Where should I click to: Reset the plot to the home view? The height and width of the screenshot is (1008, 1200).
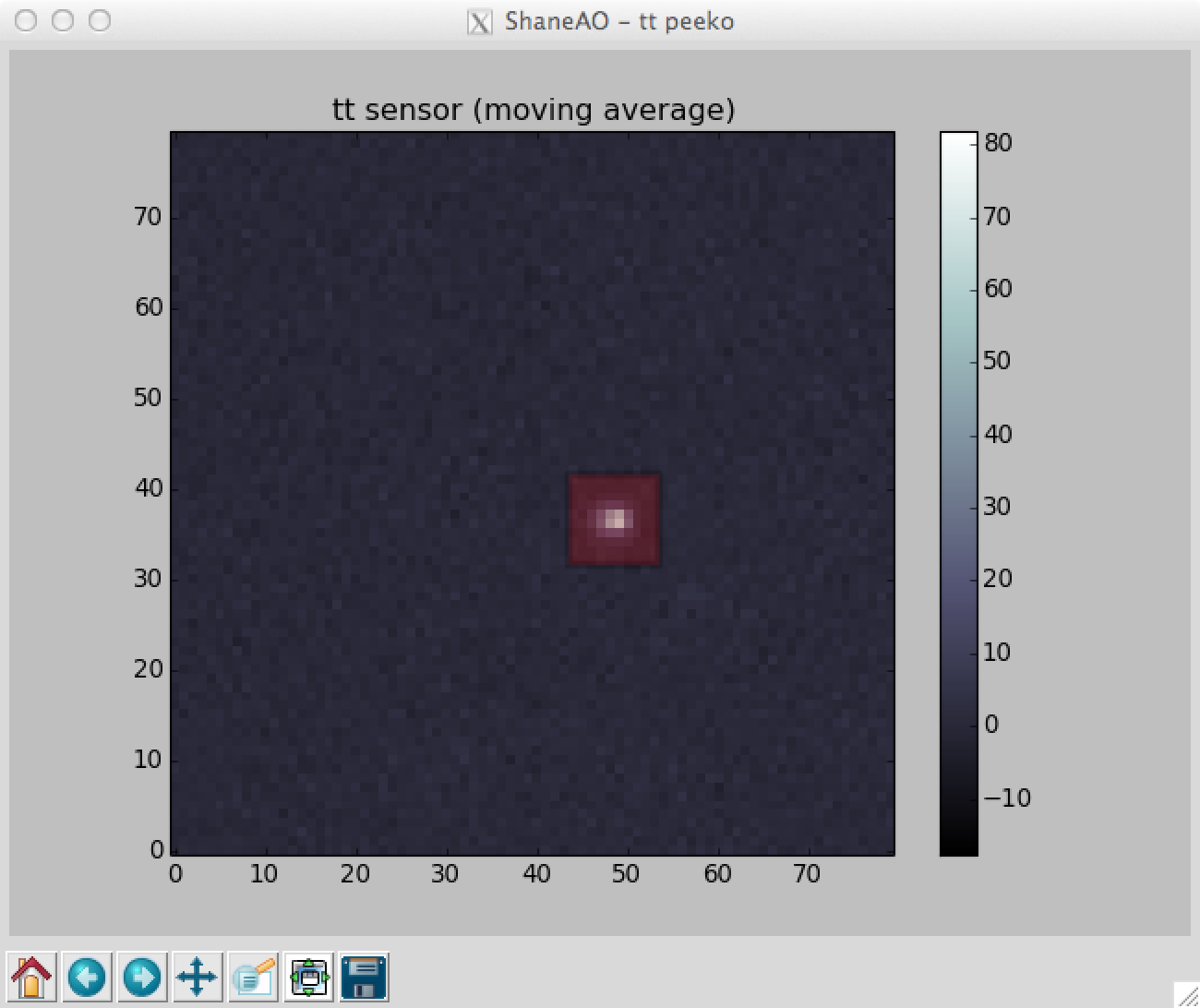(31, 977)
